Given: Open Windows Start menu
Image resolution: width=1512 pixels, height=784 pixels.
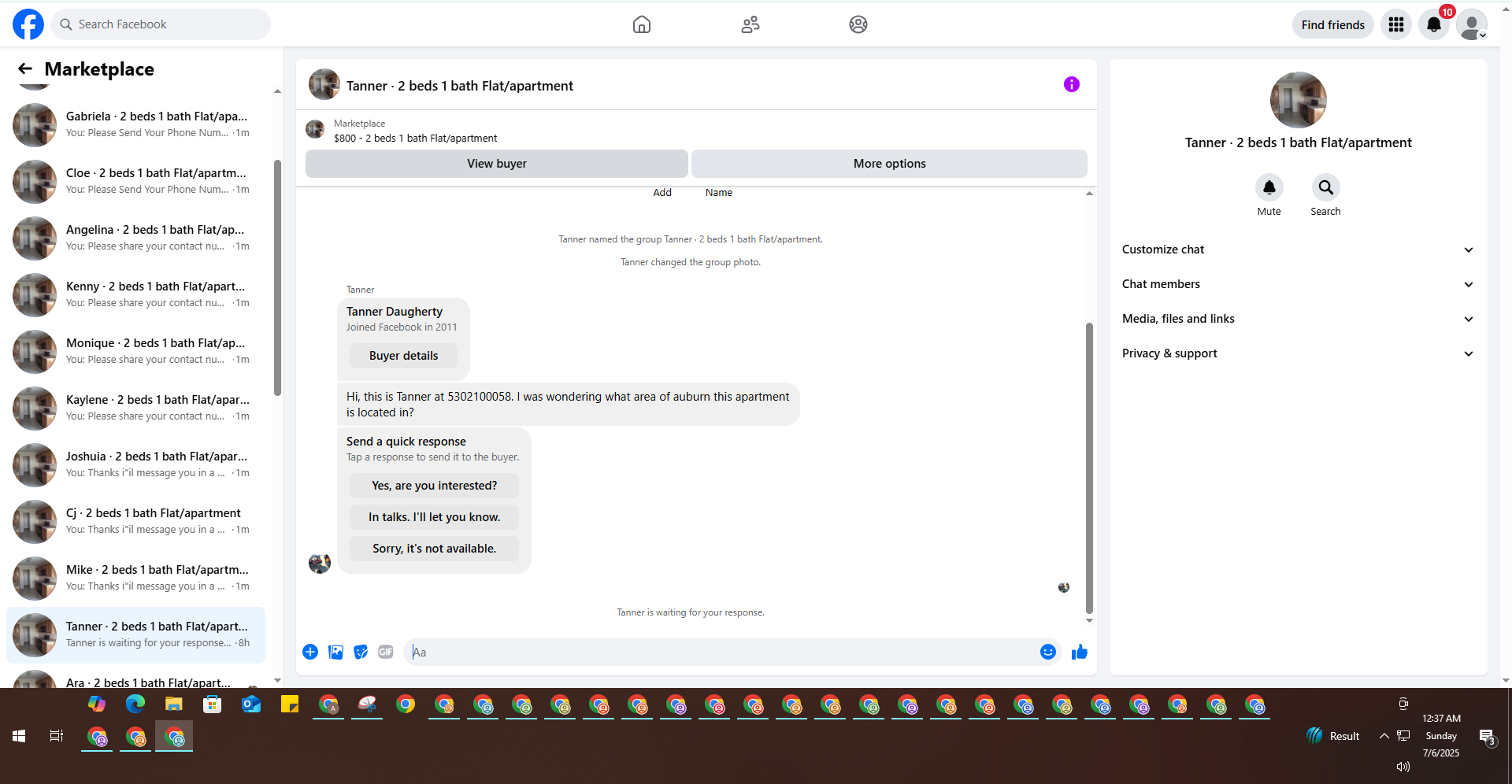Looking at the screenshot, I should coord(19,736).
